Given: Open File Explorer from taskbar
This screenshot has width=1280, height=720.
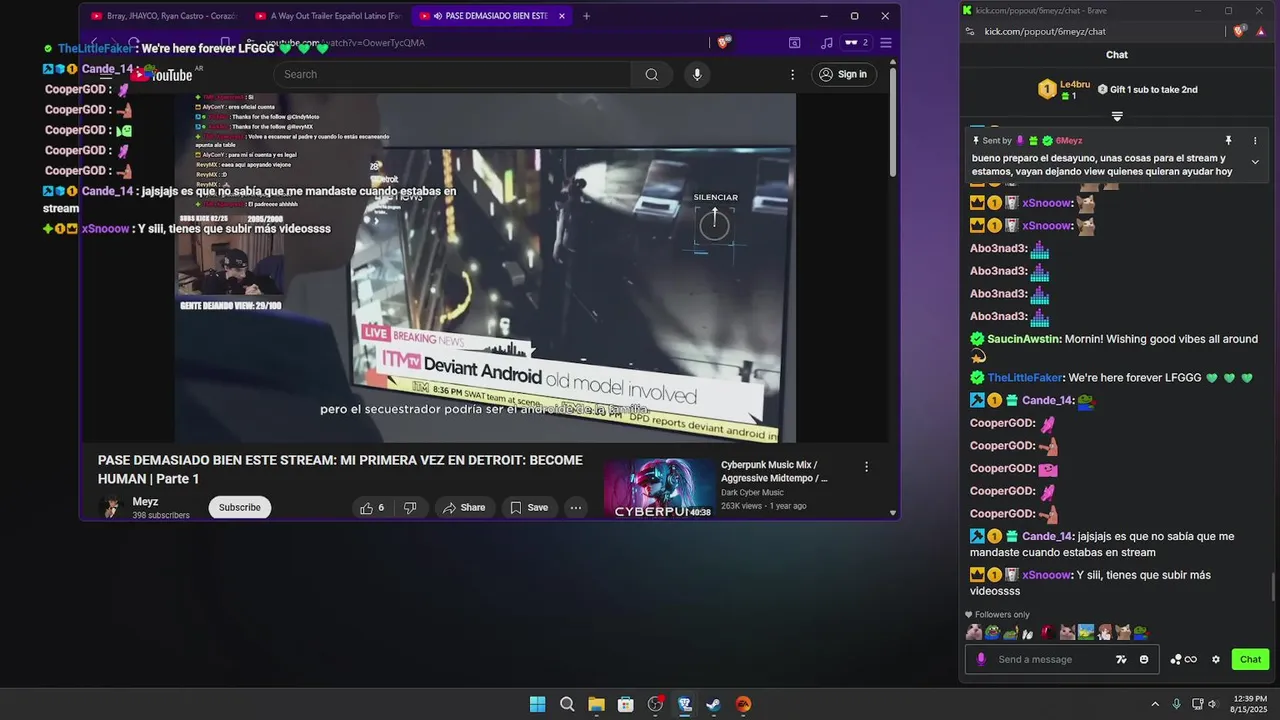Looking at the screenshot, I should [596, 704].
